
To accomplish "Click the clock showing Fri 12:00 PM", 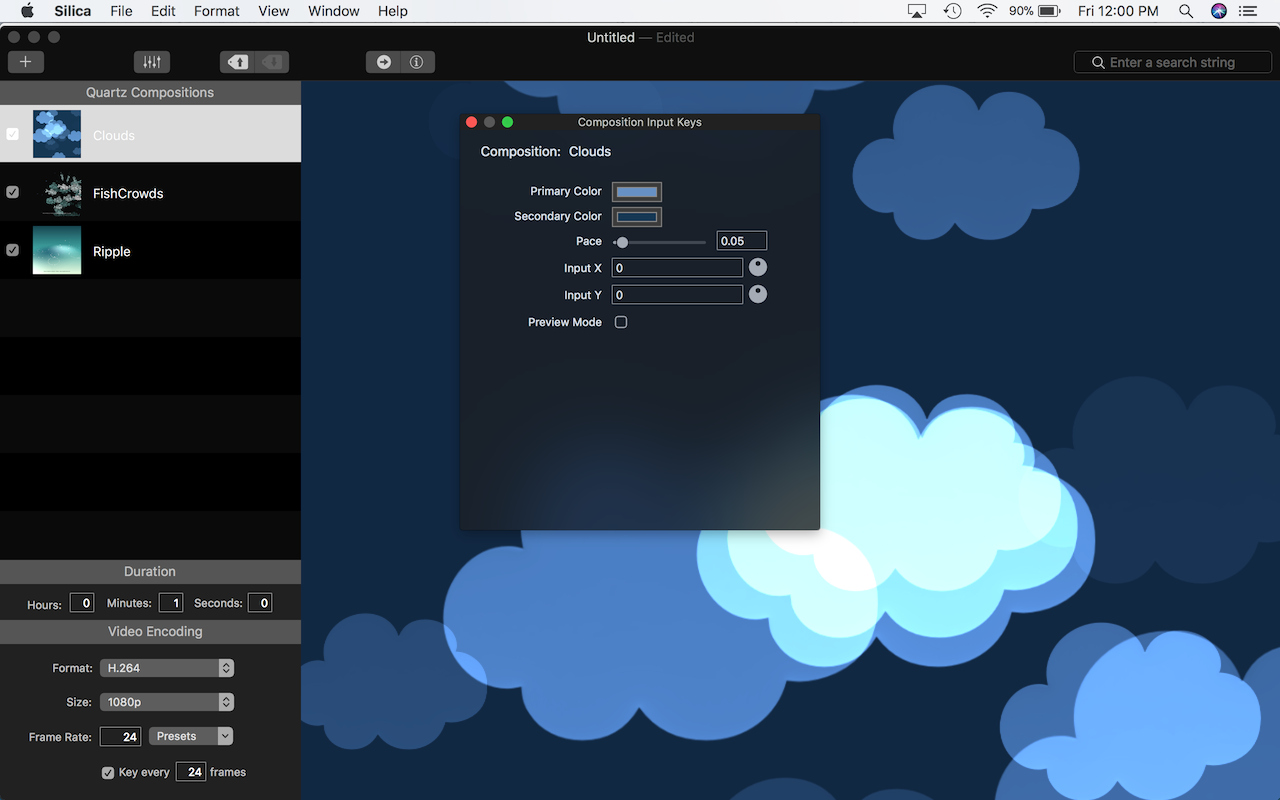I will coord(1119,11).
